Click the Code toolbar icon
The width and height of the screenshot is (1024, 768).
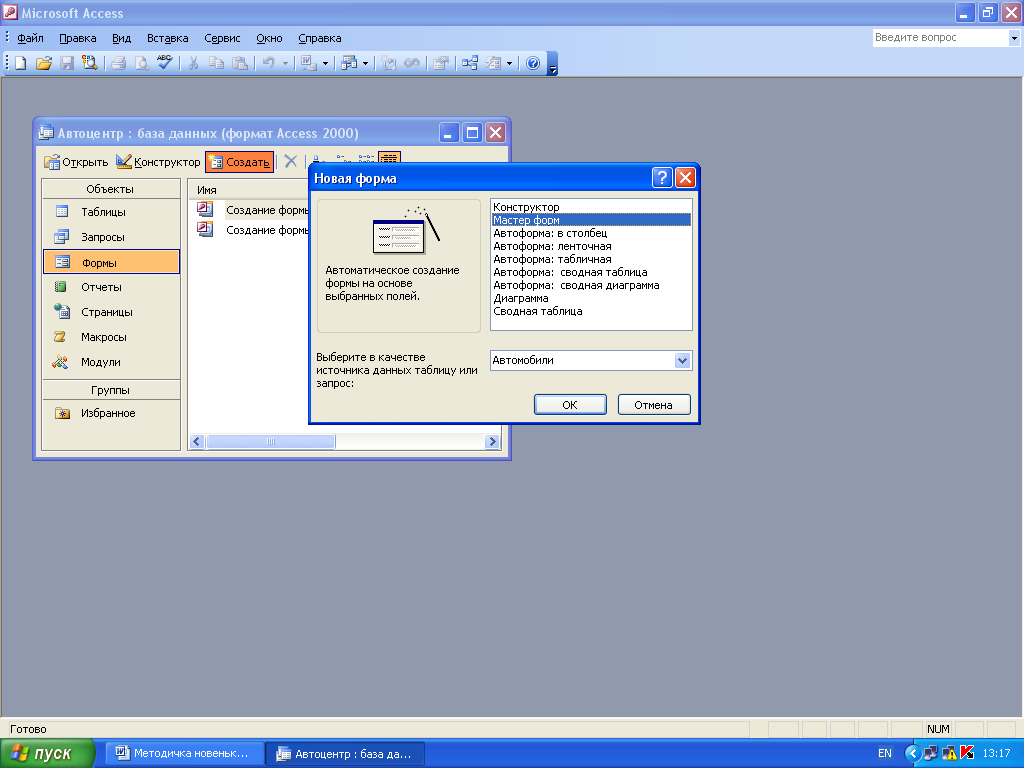tap(389, 63)
